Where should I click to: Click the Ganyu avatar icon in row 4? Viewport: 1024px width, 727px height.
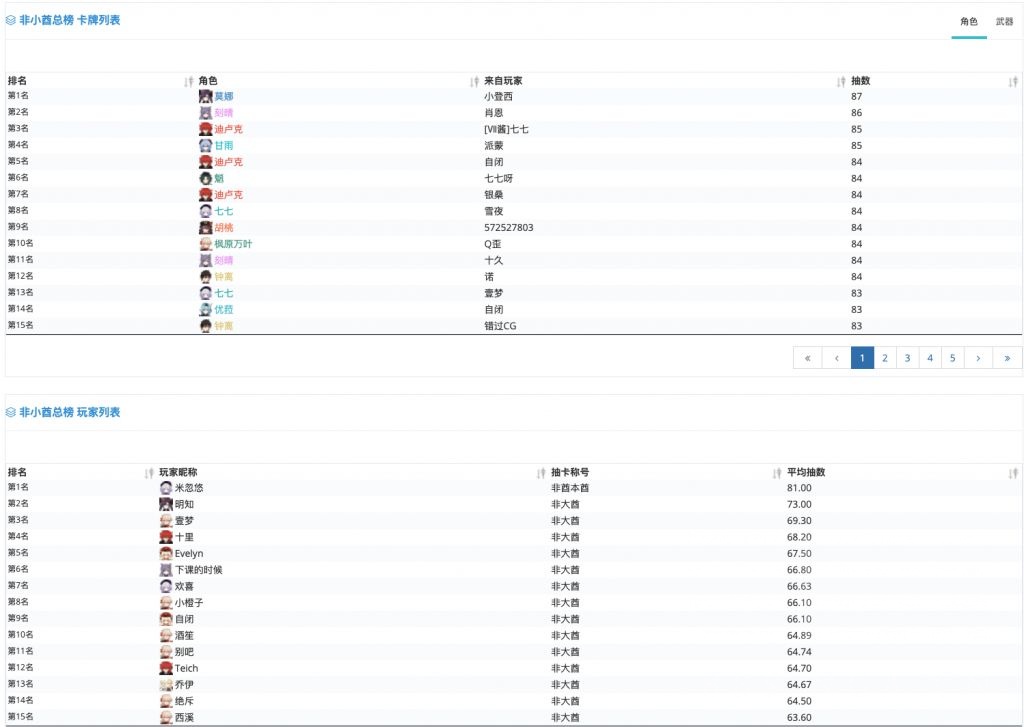(205, 145)
